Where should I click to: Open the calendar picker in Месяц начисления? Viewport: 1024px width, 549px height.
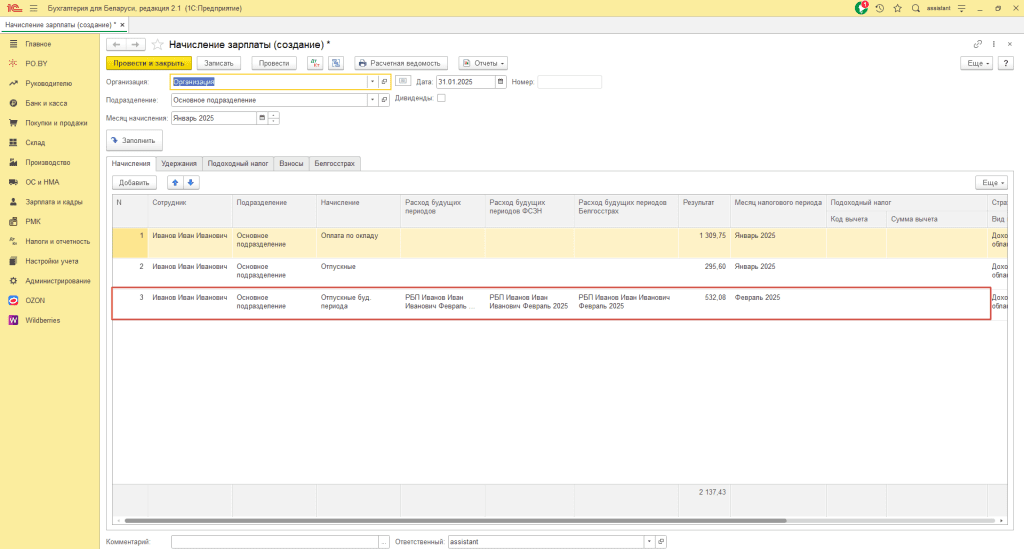(262, 118)
